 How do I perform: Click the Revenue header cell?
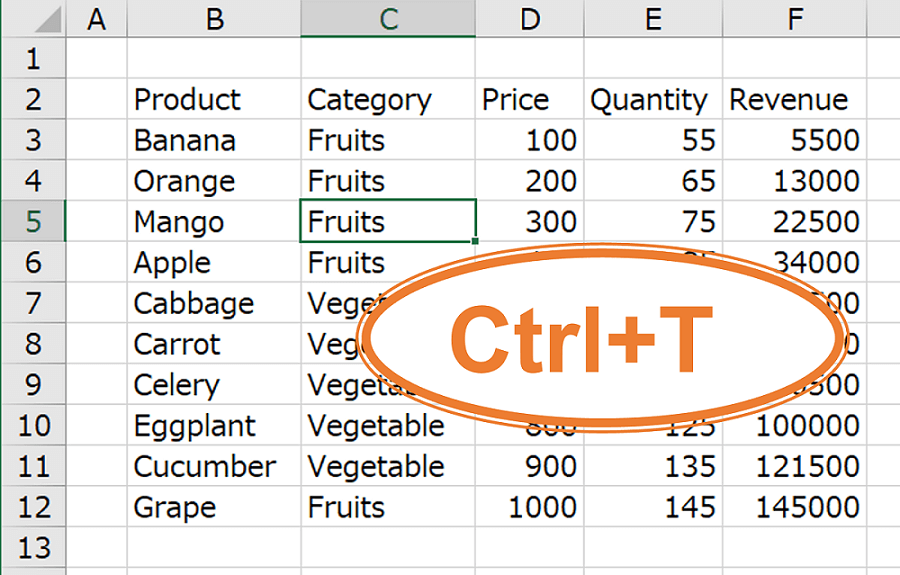pyautogui.click(x=795, y=99)
